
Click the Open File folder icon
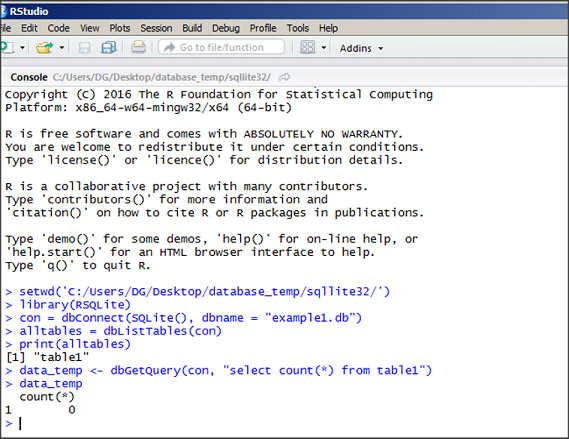44,48
